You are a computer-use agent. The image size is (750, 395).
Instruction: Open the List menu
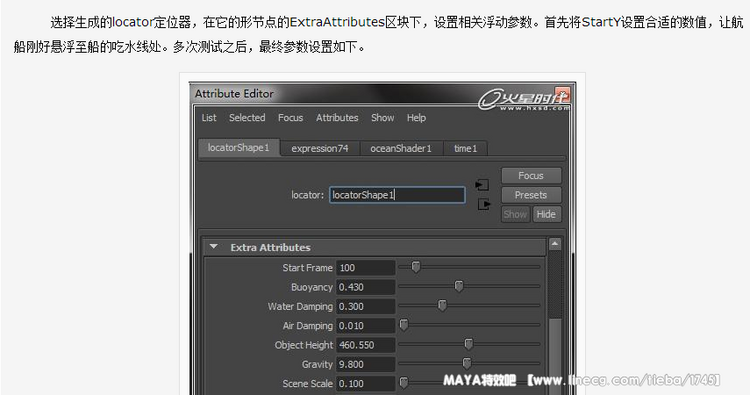pos(209,118)
